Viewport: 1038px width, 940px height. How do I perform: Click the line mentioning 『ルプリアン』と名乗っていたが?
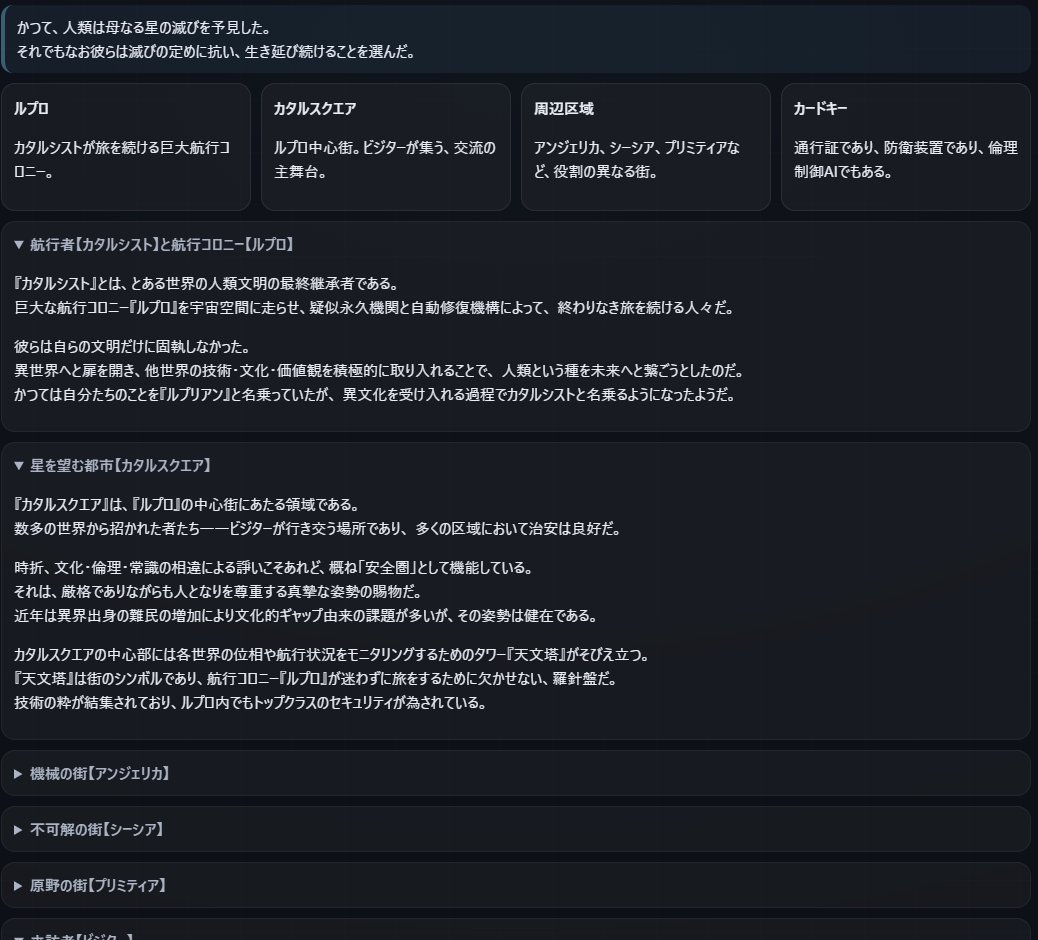(375, 395)
